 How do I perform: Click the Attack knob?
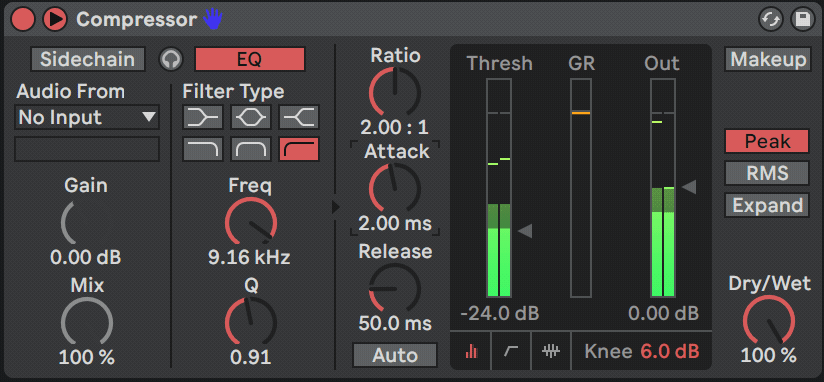(395, 188)
